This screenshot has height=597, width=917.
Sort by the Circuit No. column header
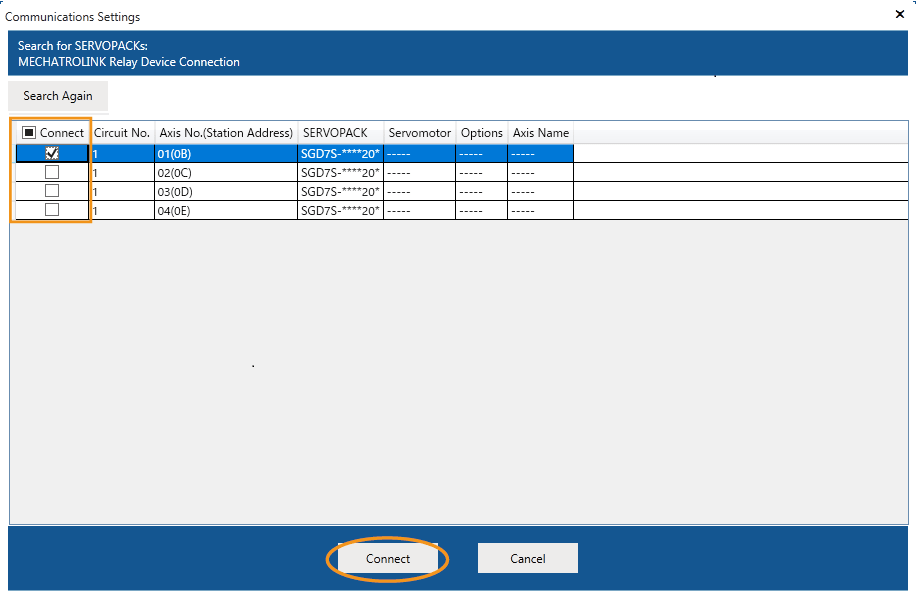122,133
